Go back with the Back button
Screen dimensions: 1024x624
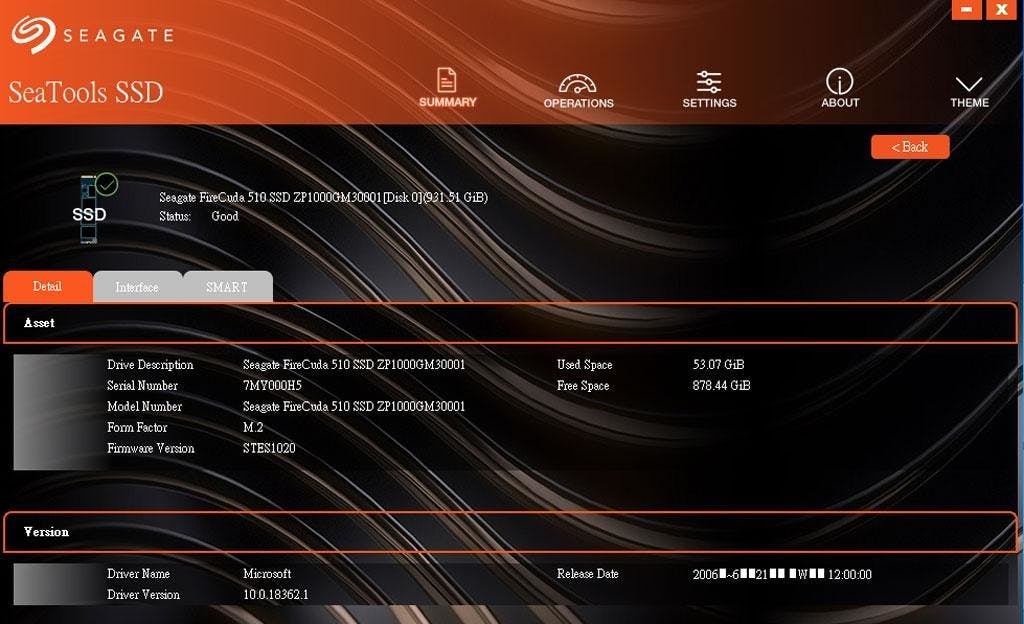[910, 147]
